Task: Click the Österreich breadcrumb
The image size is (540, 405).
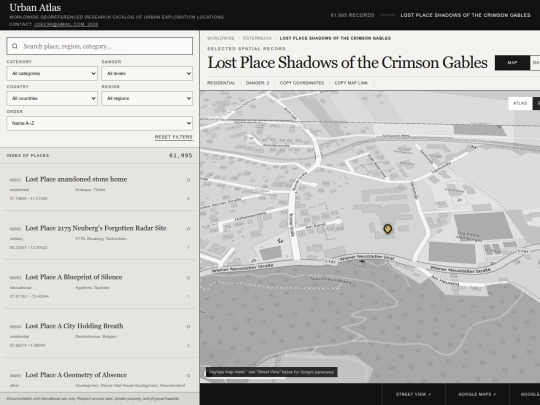Action: click(257, 38)
